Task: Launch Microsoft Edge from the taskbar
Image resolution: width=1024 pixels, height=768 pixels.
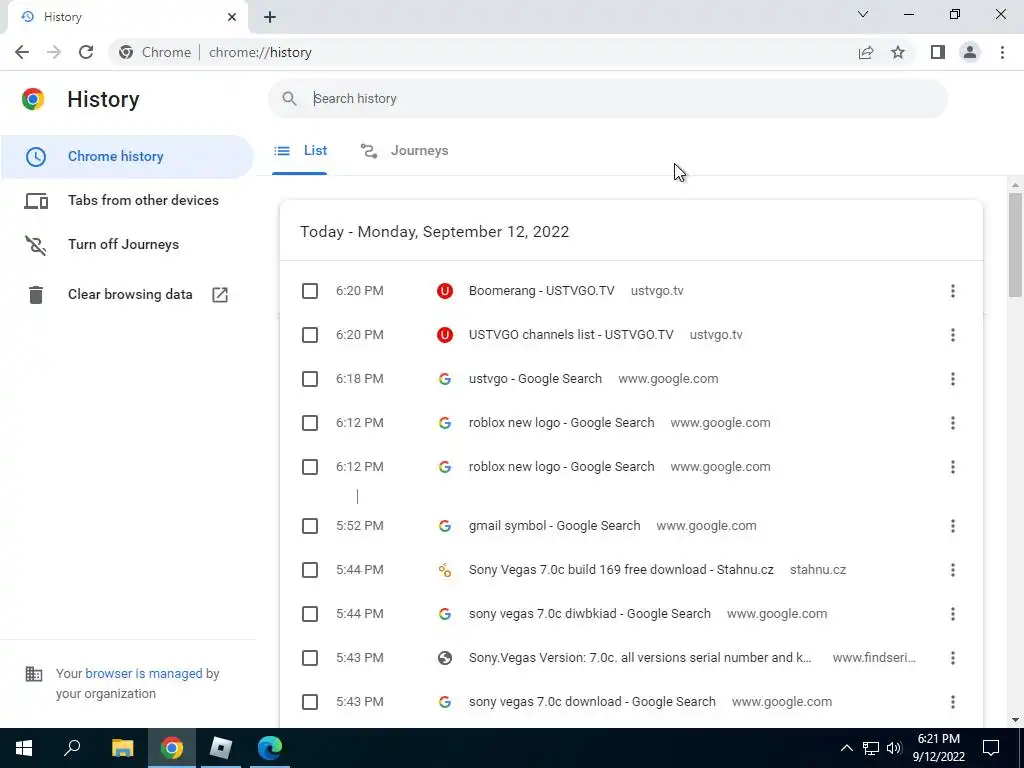Action: point(270,748)
